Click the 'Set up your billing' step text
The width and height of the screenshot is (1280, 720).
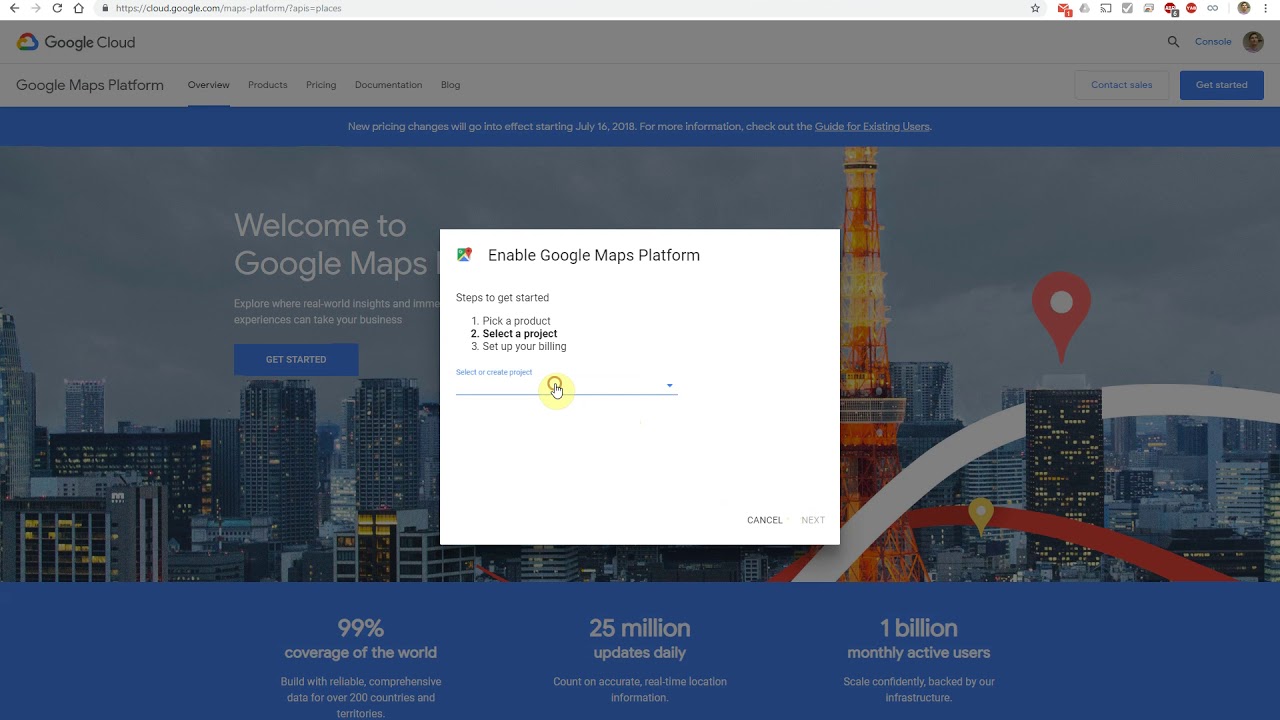[524, 347]
